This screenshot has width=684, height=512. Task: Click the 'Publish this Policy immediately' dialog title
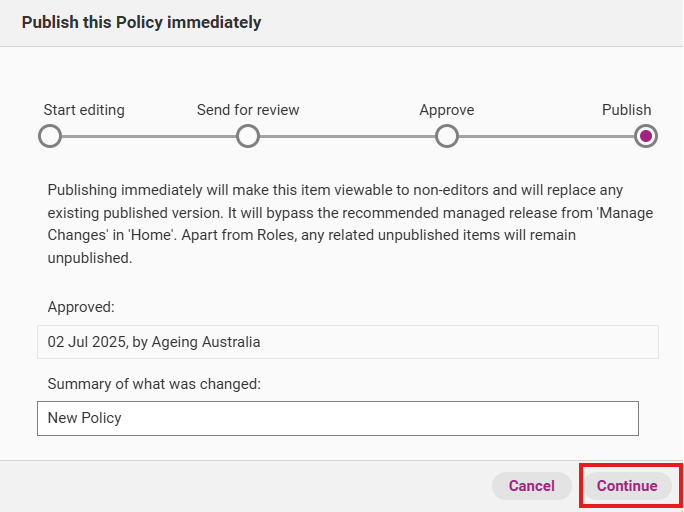141,22
